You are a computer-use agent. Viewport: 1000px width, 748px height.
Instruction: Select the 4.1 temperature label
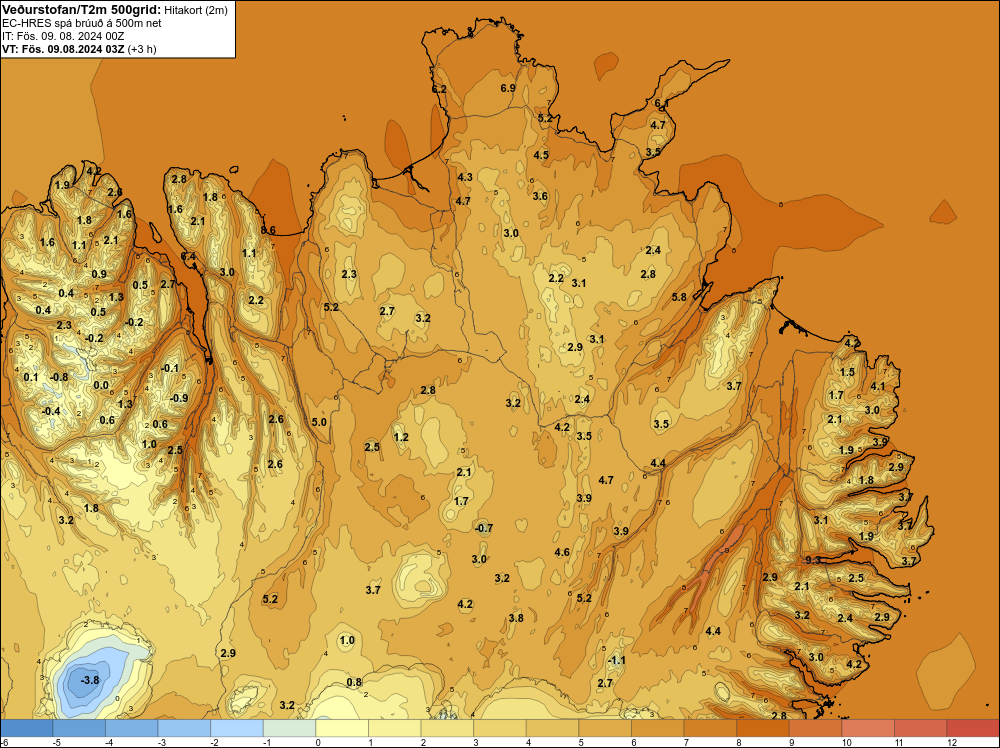tap(878, 386)
